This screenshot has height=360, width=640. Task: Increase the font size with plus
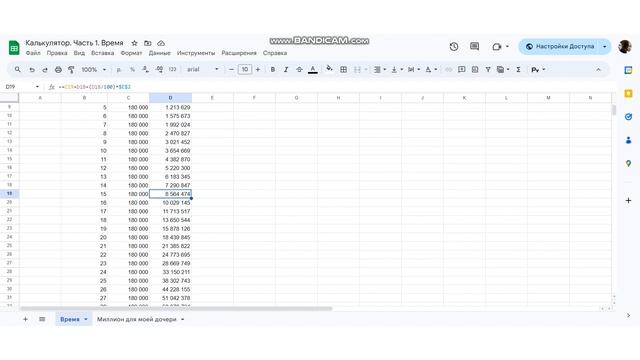(x=258, y=70)
